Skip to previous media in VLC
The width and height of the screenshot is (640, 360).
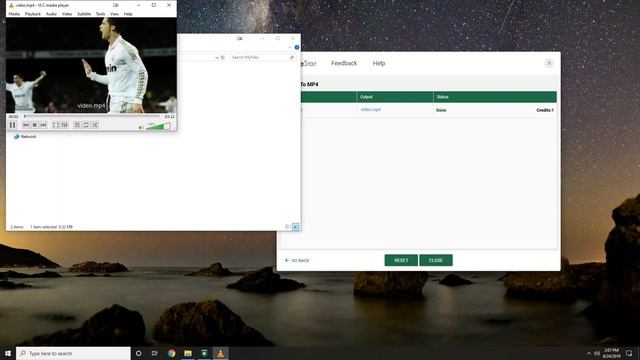click(x=26, y=125)
